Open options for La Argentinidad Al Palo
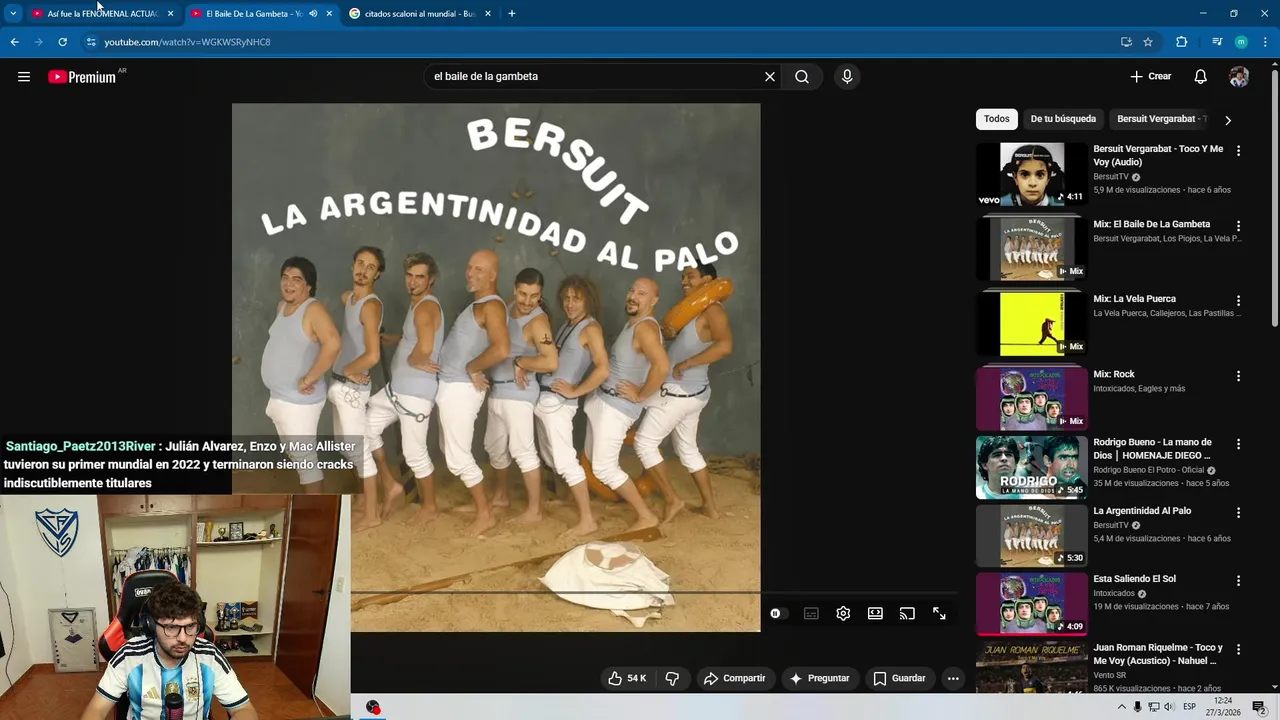This screenshot has height=720, width=1280. click(x=1238, y=513)
